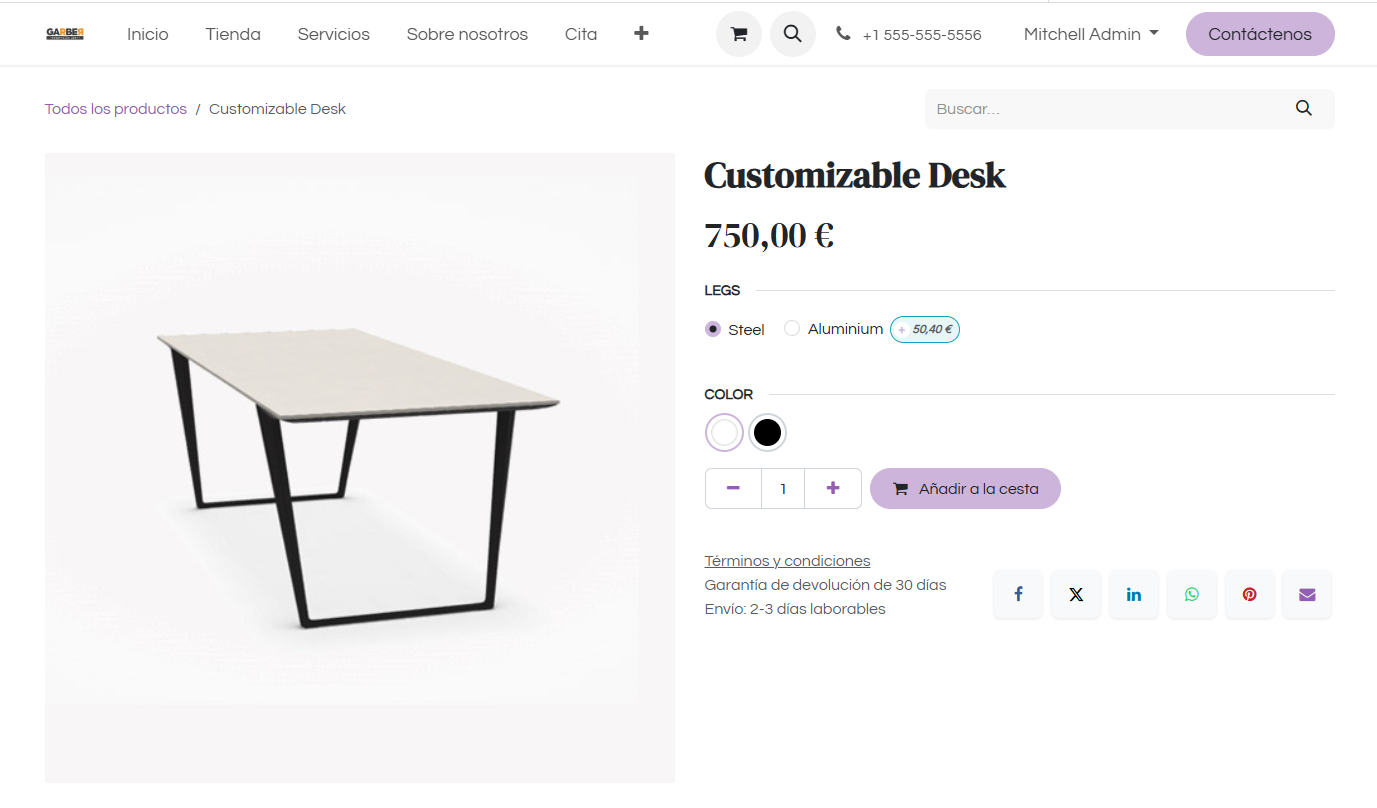The image size is (1377, 808).
Task: Click the header search magnifier icon
Action: pyautogui.click(x=792, y=33)
